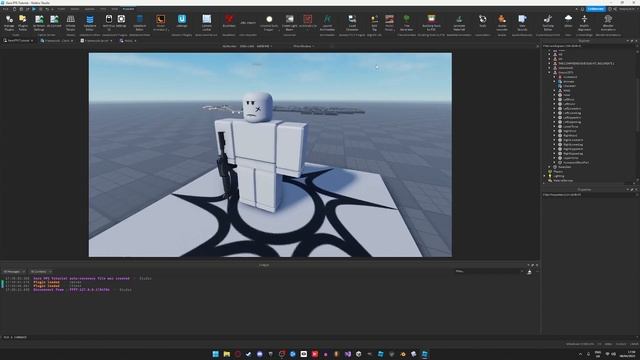Switch to the Avatar ribbon tab
640x360 pixels.
coord(89,9)
